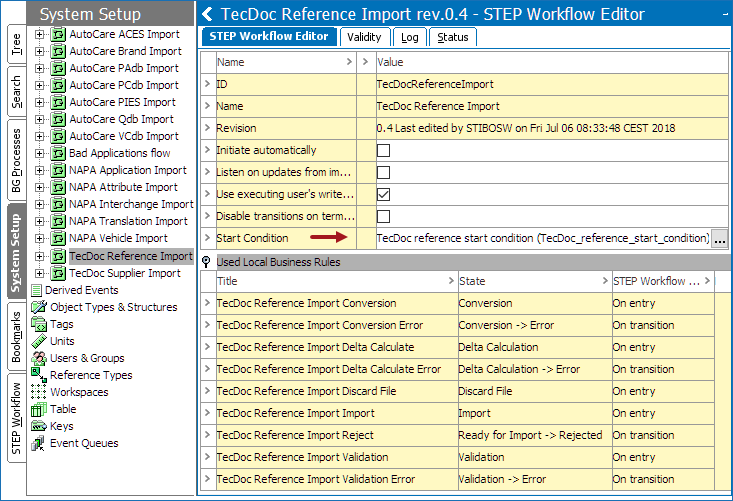Image resolution: width=733 pixels, height=501 pixels.
Task: Click the Reference Types icon
Action: [39, 375]
